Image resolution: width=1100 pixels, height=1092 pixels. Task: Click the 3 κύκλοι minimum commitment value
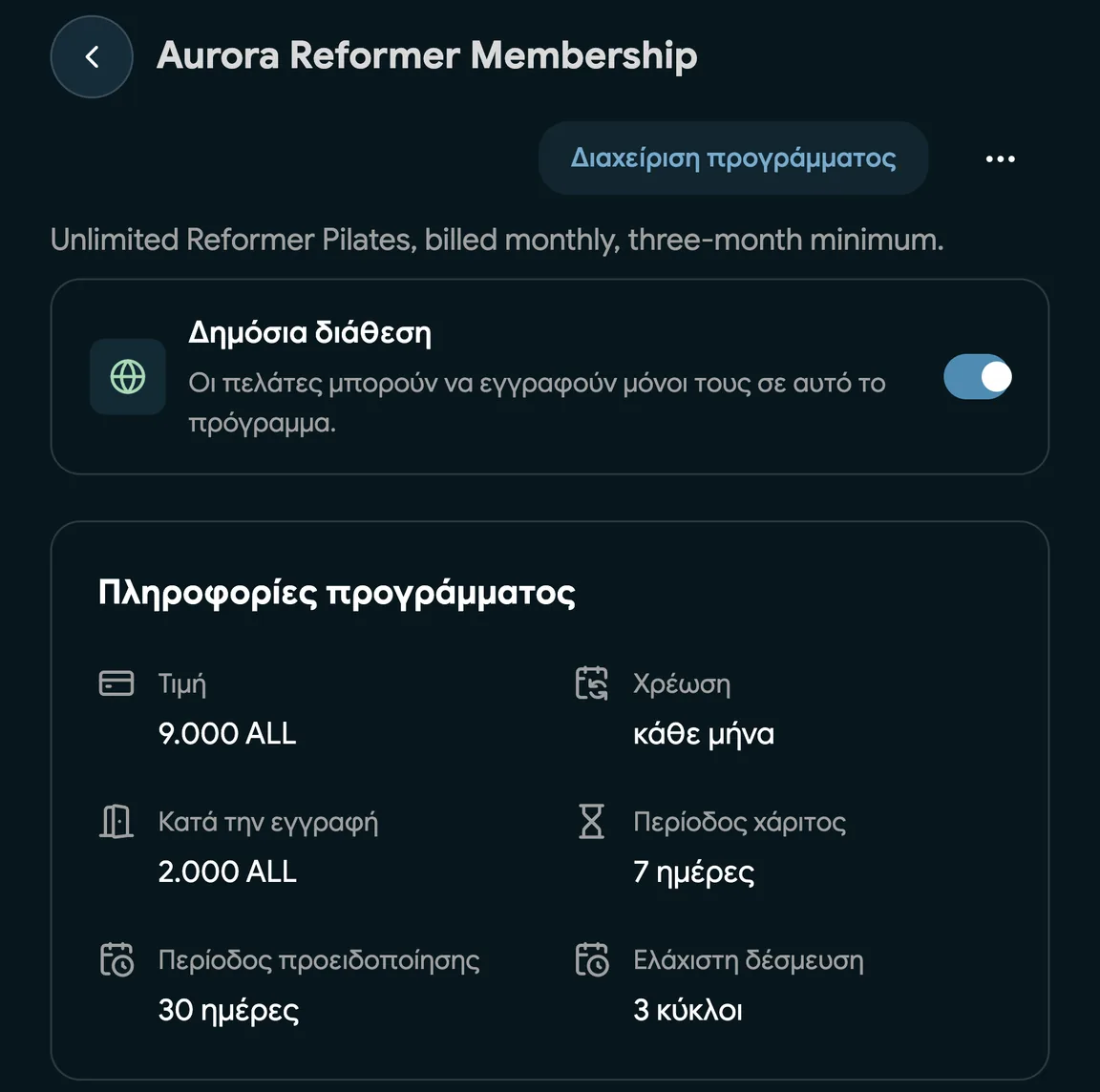687,1011
